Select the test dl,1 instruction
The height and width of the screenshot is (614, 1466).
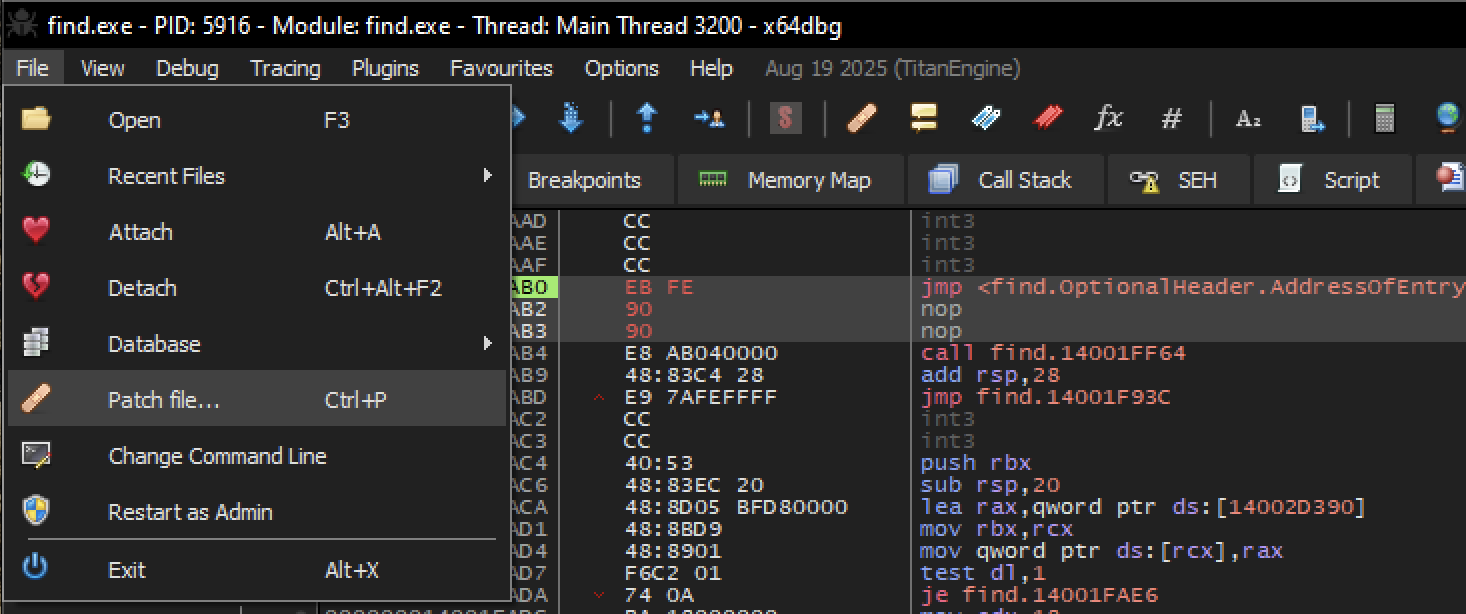pos(981,573)
